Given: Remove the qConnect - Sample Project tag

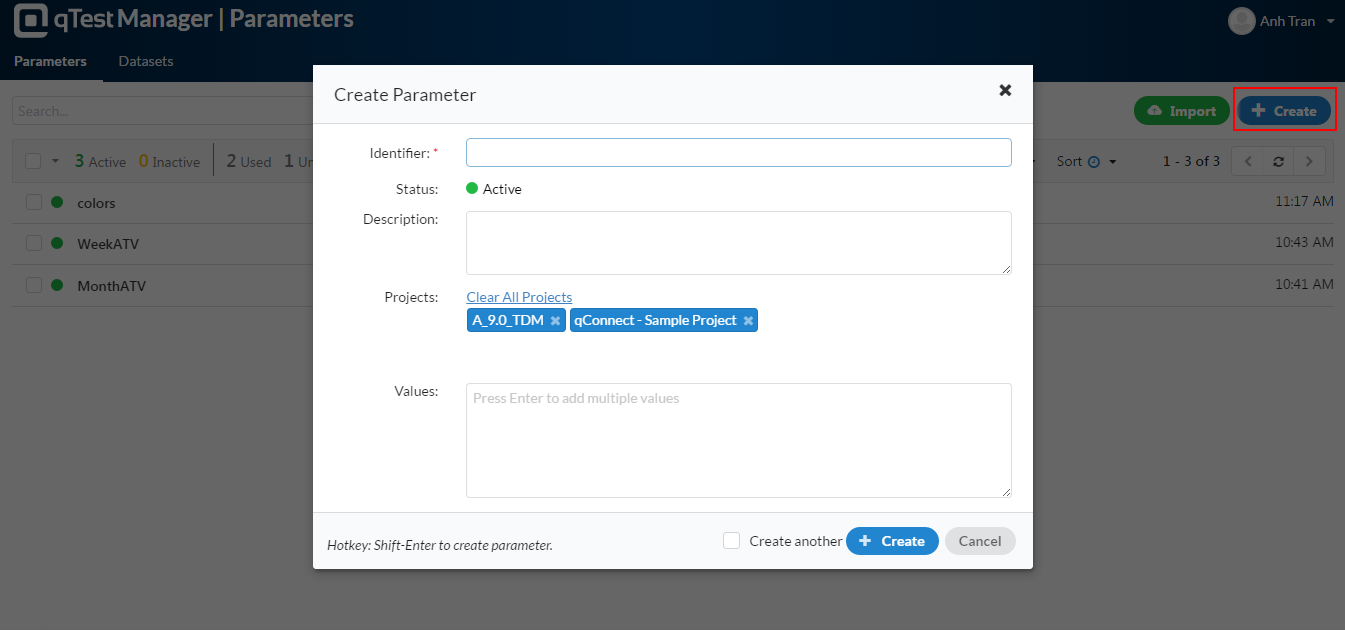Looking at the screenshot, I should (747, 321).
